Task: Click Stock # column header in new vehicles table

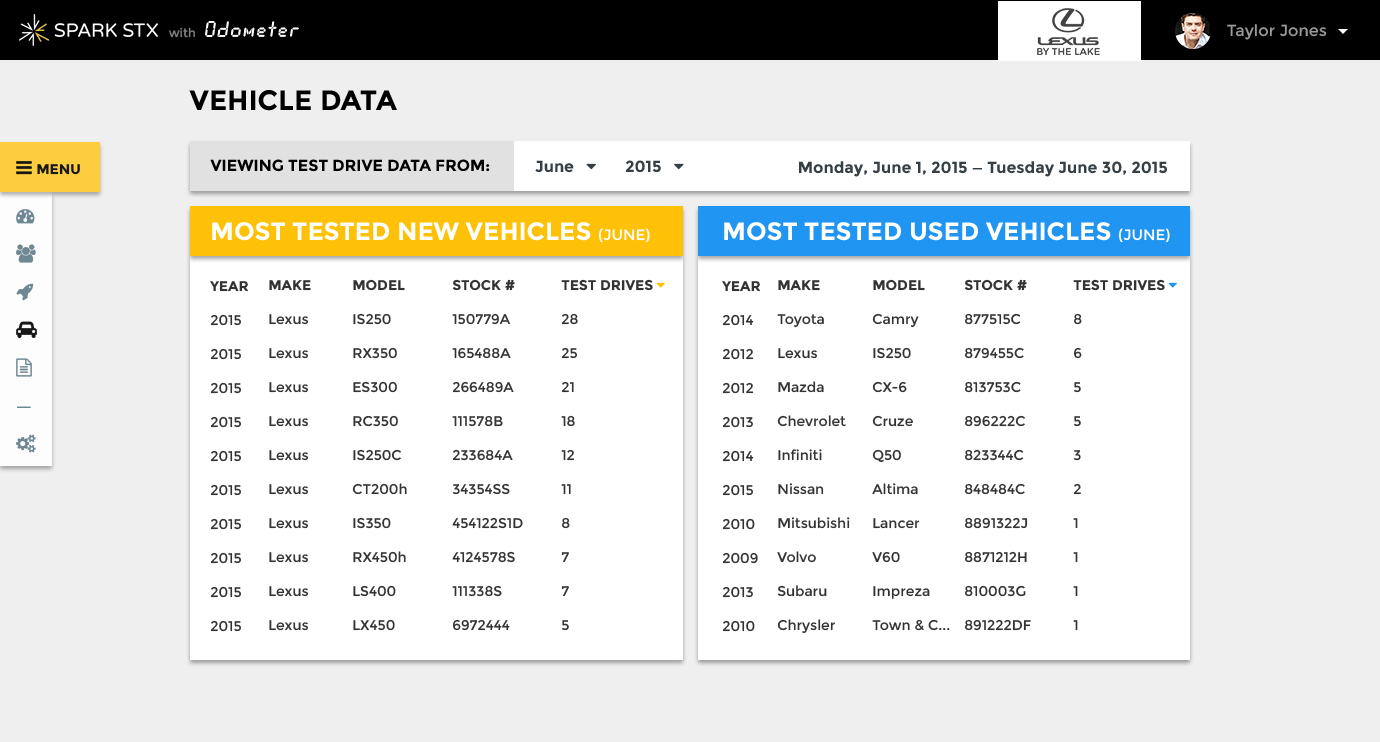Action: point(484,285)
